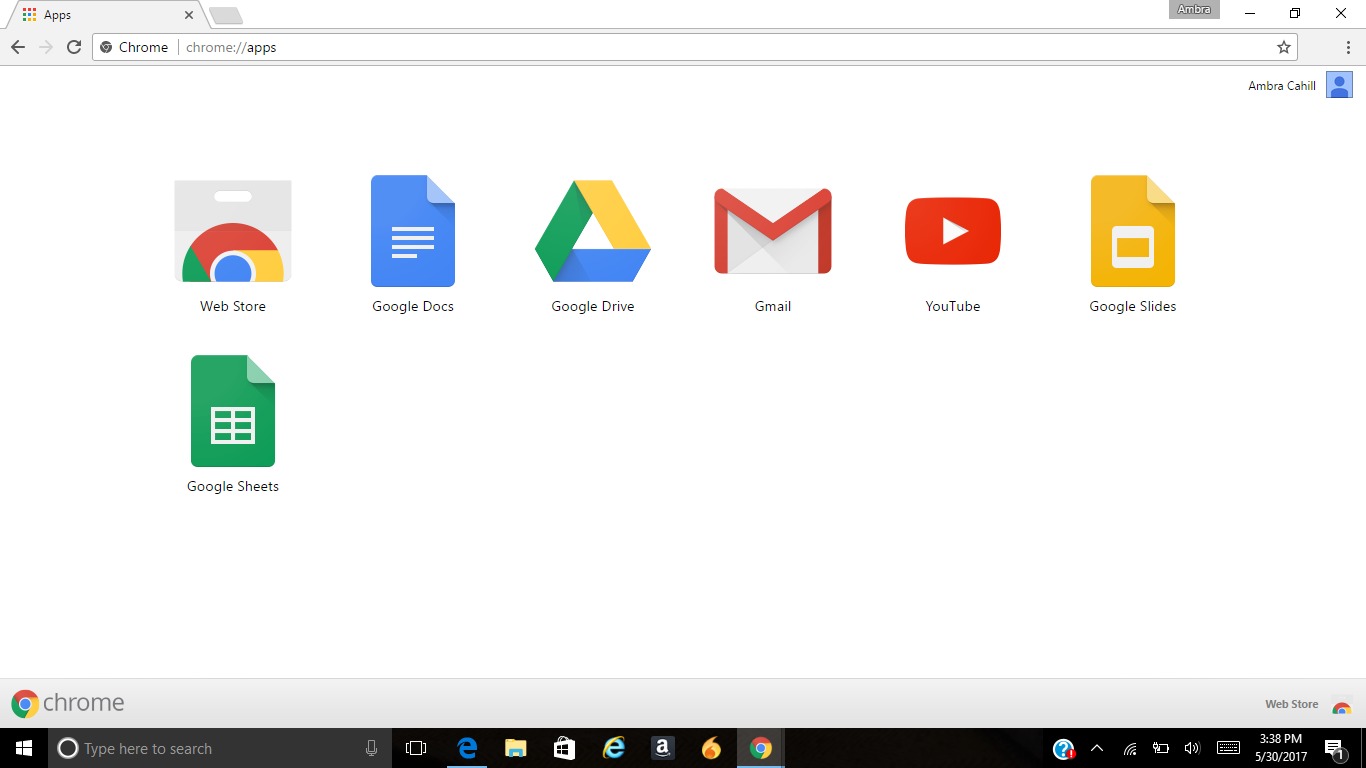The image size is (1366, 768).
Task: Open the Web Store app
Action: tap(233, 232)
